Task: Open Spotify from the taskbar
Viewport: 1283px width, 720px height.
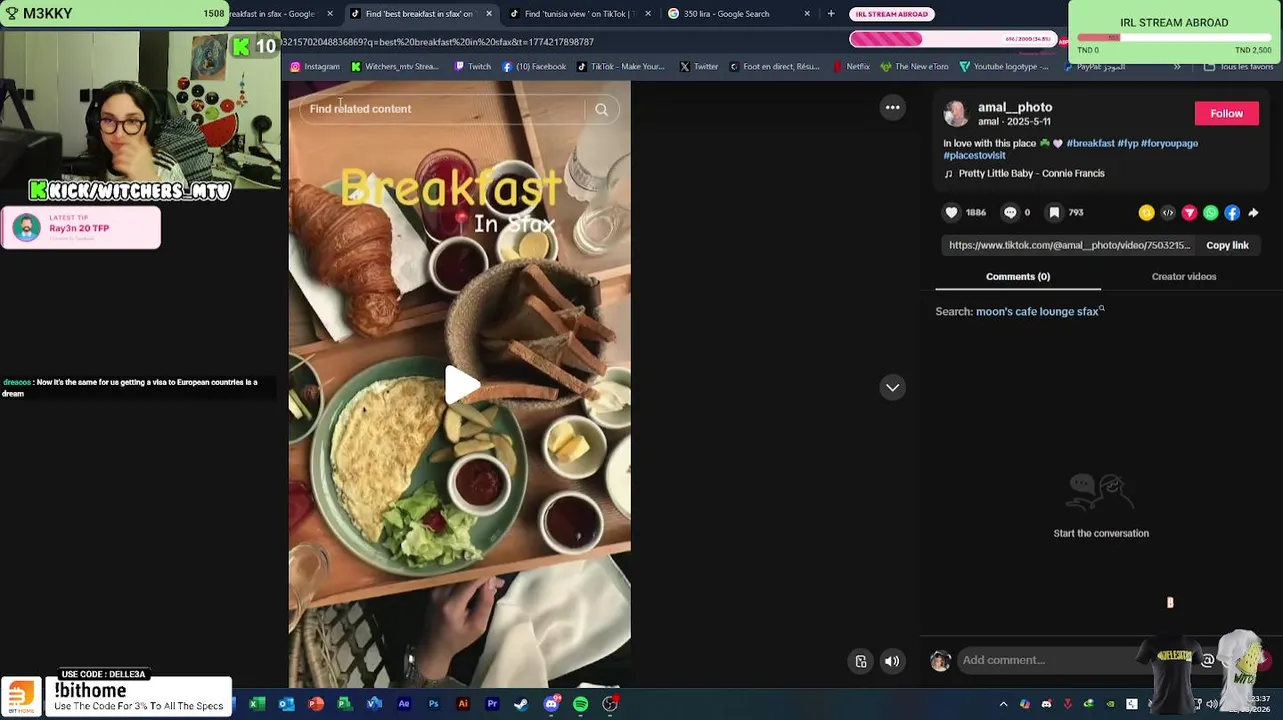Action: point(580,704)
